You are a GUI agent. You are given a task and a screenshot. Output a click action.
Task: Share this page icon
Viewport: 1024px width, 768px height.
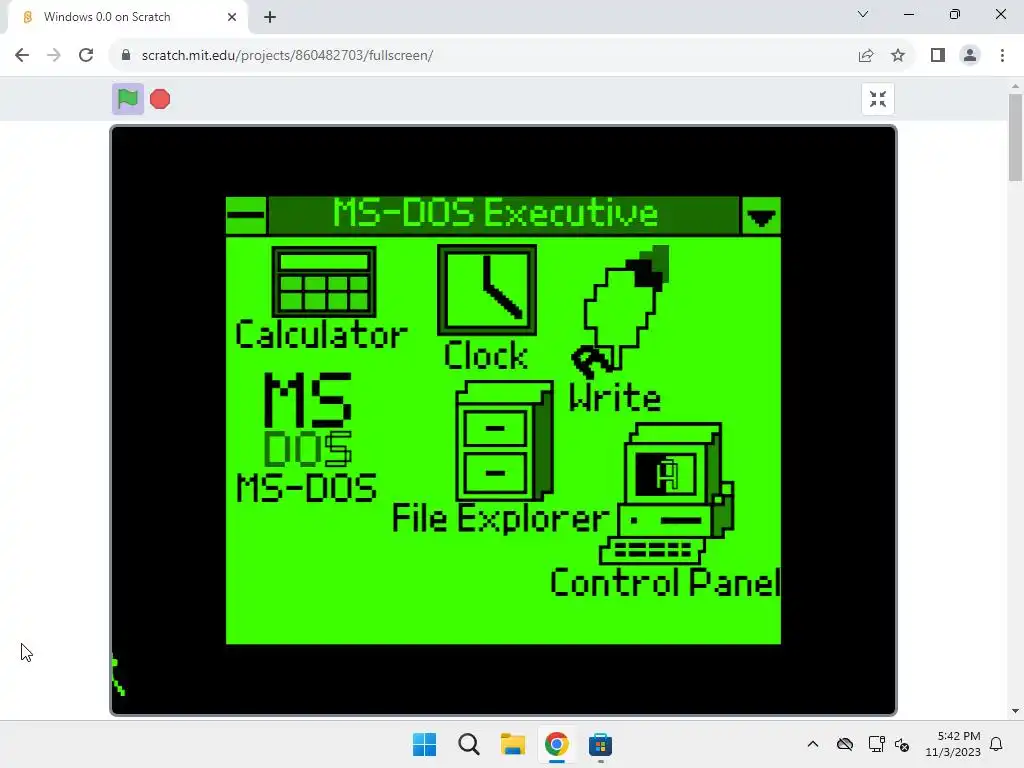(866, 56)
